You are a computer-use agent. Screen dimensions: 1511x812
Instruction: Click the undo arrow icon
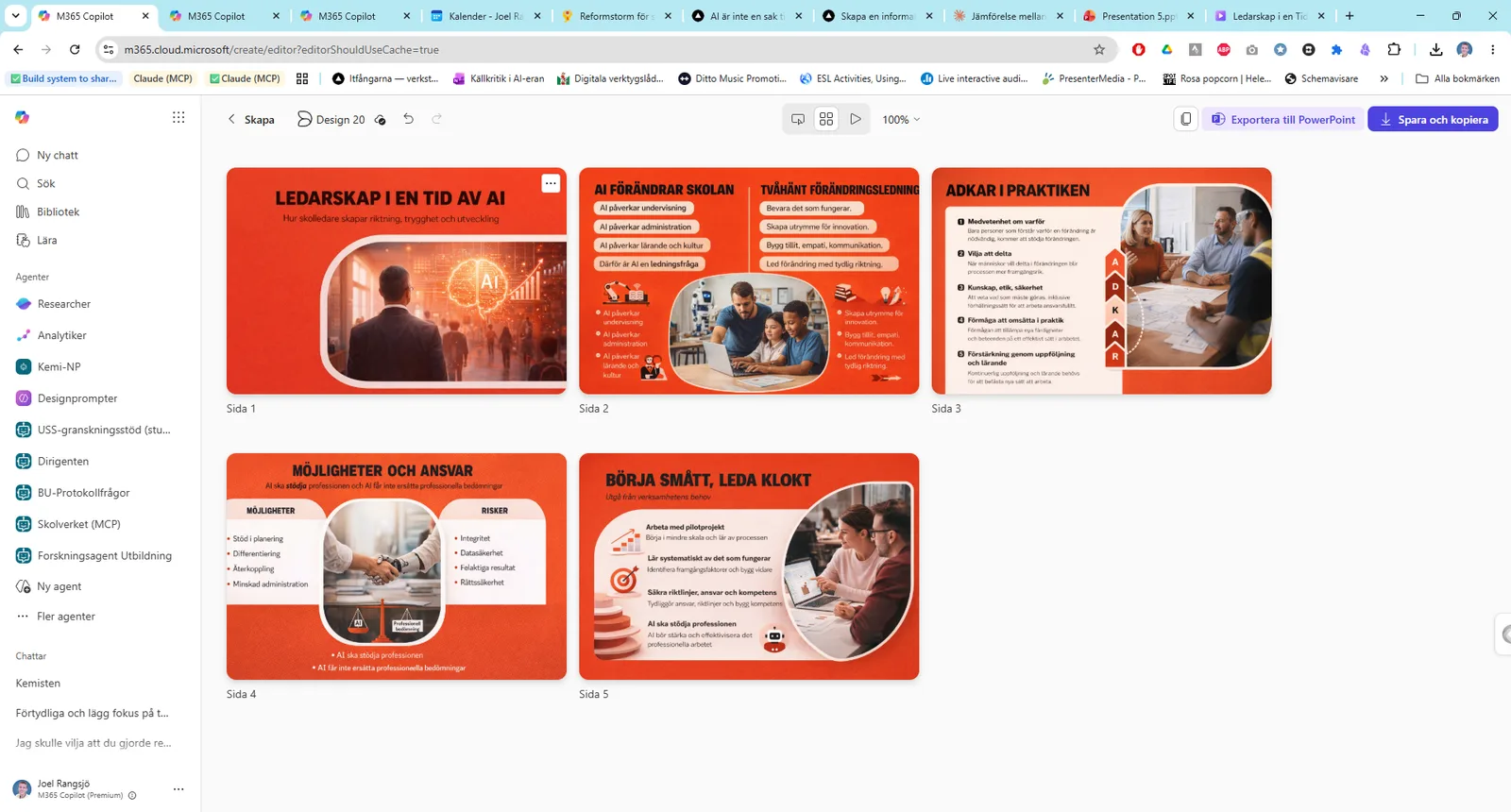click(408, 119)
